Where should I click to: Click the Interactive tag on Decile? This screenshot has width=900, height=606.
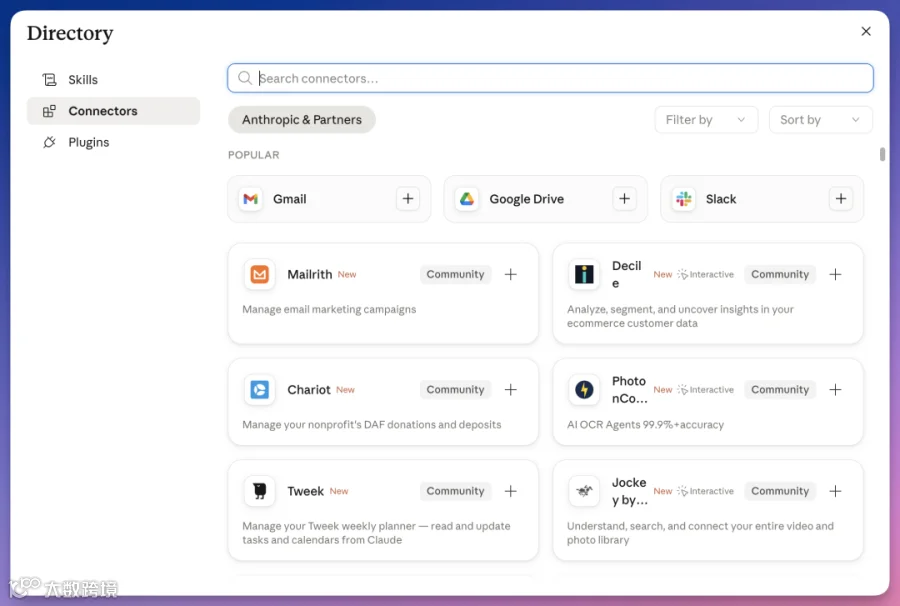point(705,274)
